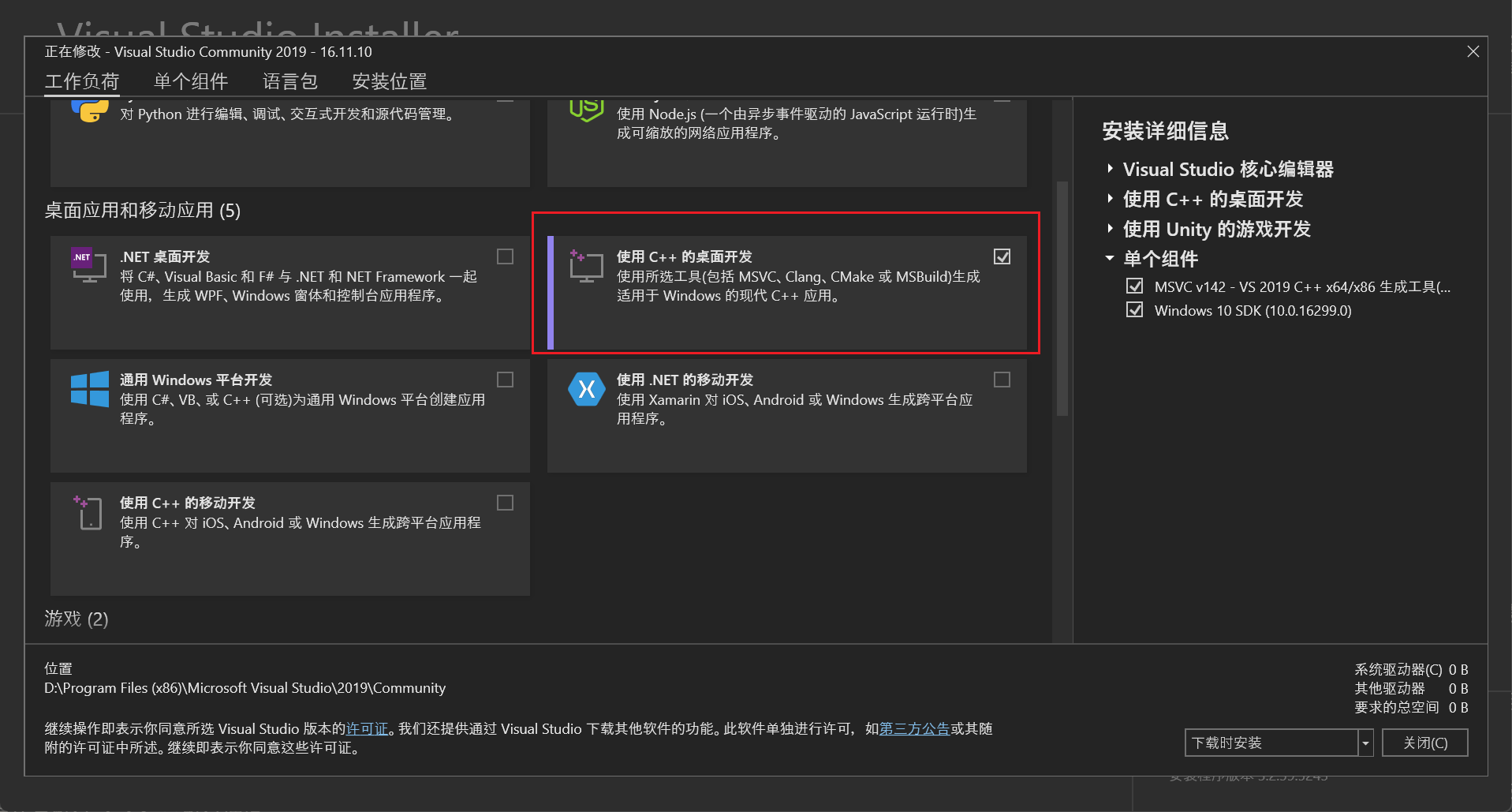Open the 许可证 link

(368, 728)
